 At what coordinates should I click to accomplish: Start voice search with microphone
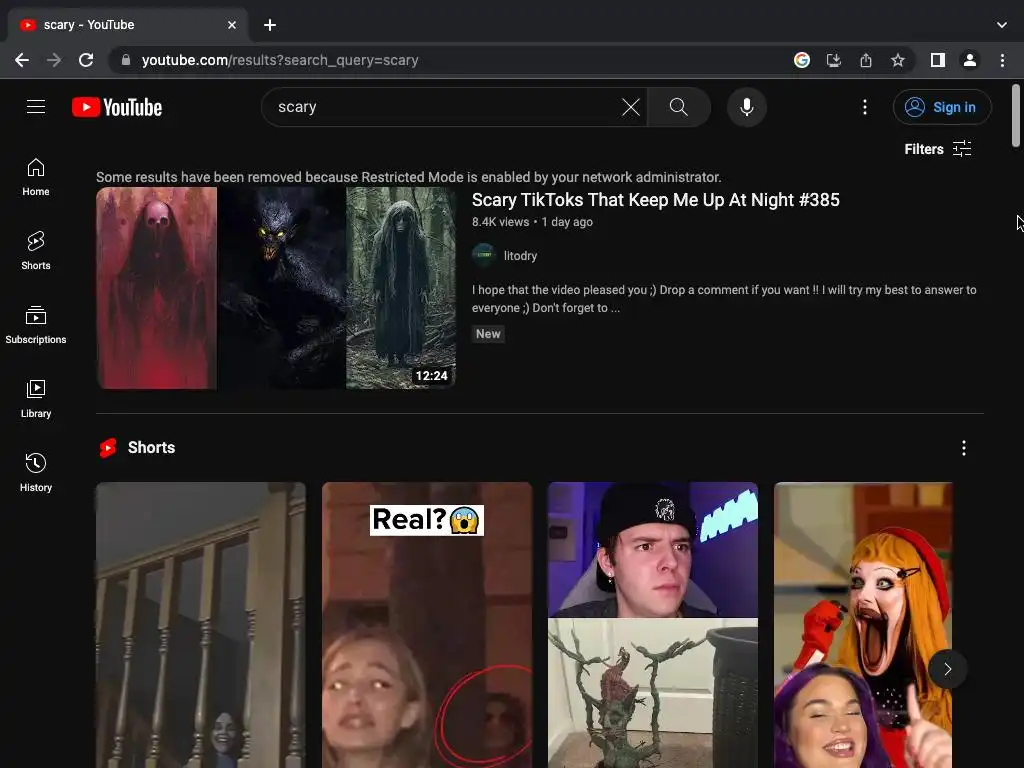[x=746, y=107]
